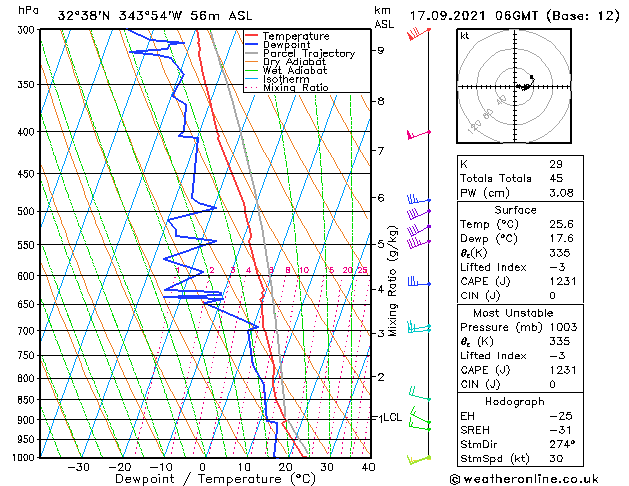Image resolution: width=629 pixels, height=486 pixels.
Task: Click the LCL marker on height axis
Action: click(x=392, y=417)
